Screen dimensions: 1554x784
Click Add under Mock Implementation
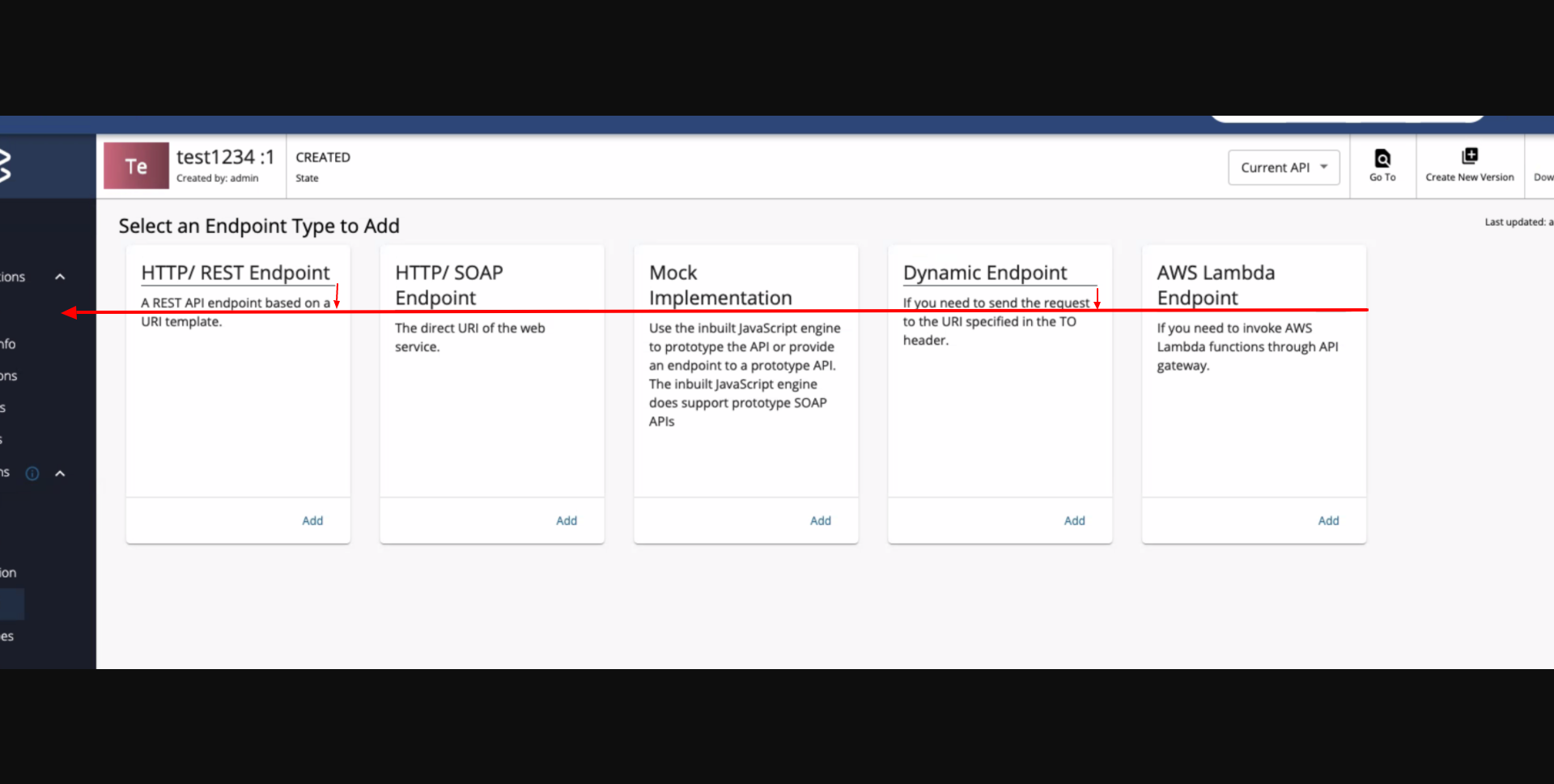coord(820,520)
